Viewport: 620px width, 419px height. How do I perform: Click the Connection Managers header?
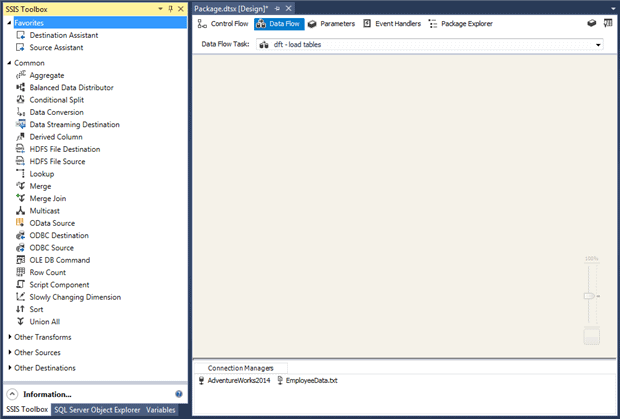[240, 368]
